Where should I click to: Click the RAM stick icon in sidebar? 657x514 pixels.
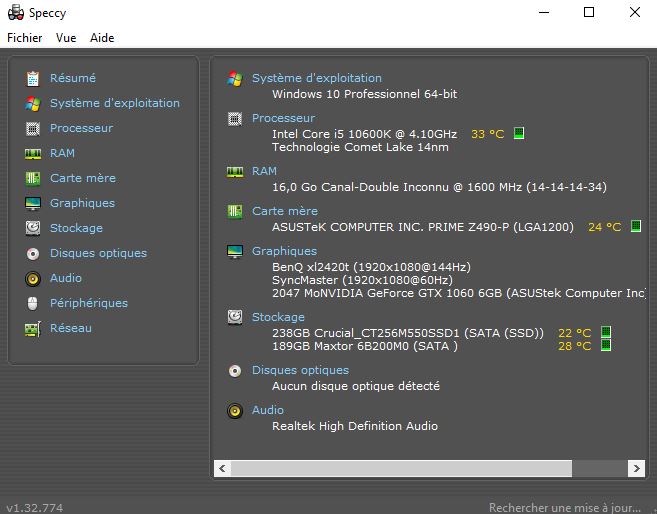tap(33, 153)
